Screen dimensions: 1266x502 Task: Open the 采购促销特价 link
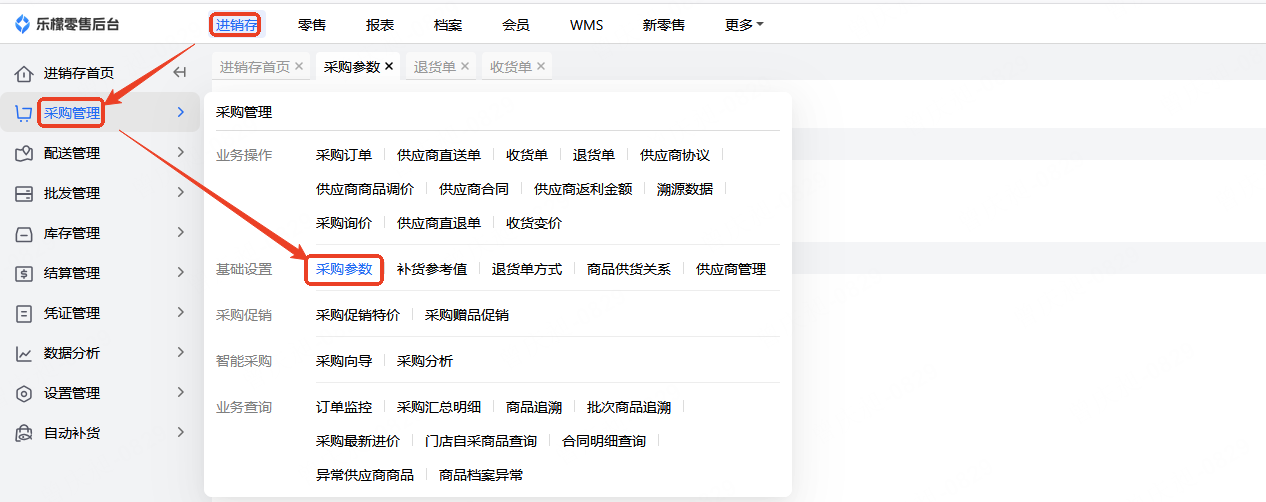[x=358, y=315]
